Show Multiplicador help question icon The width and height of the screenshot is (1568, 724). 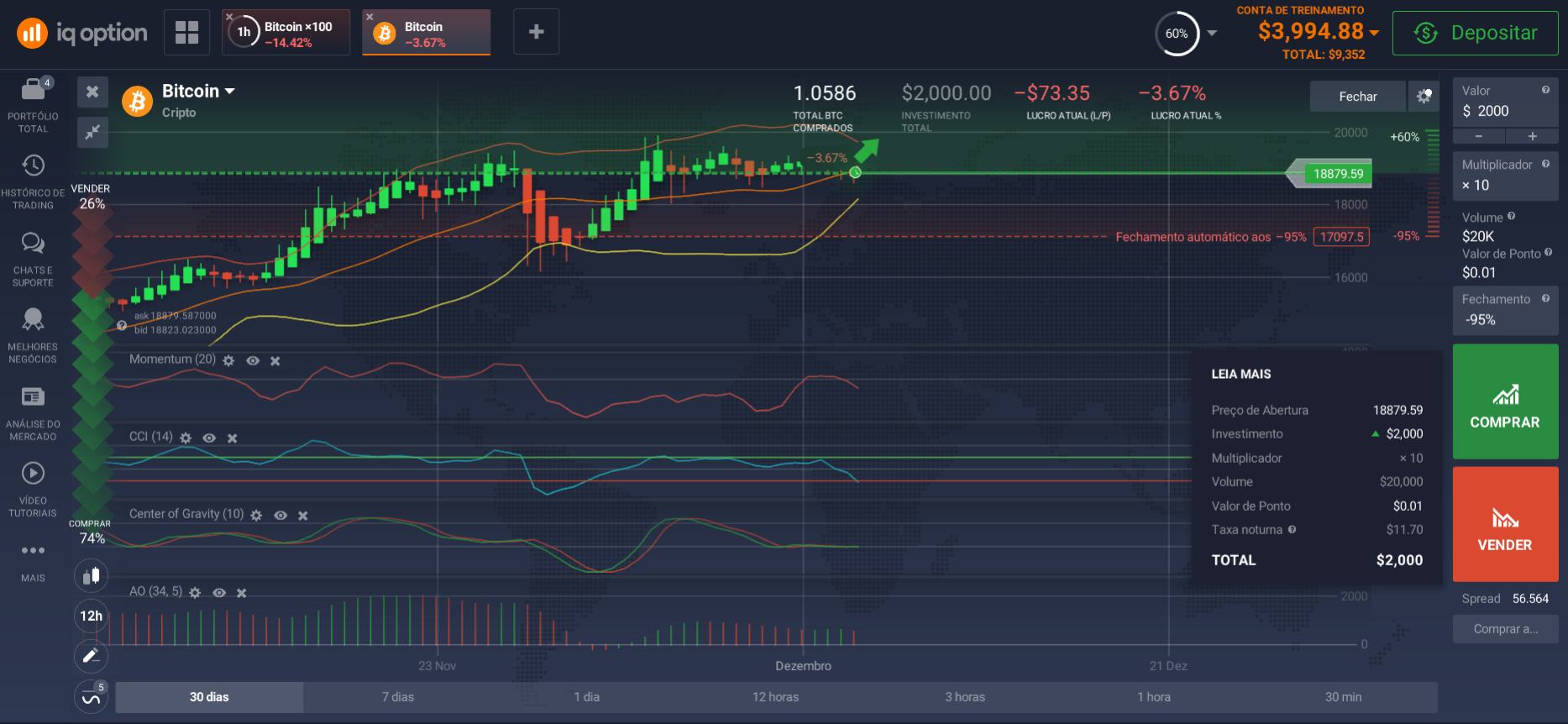[1545, 165]
